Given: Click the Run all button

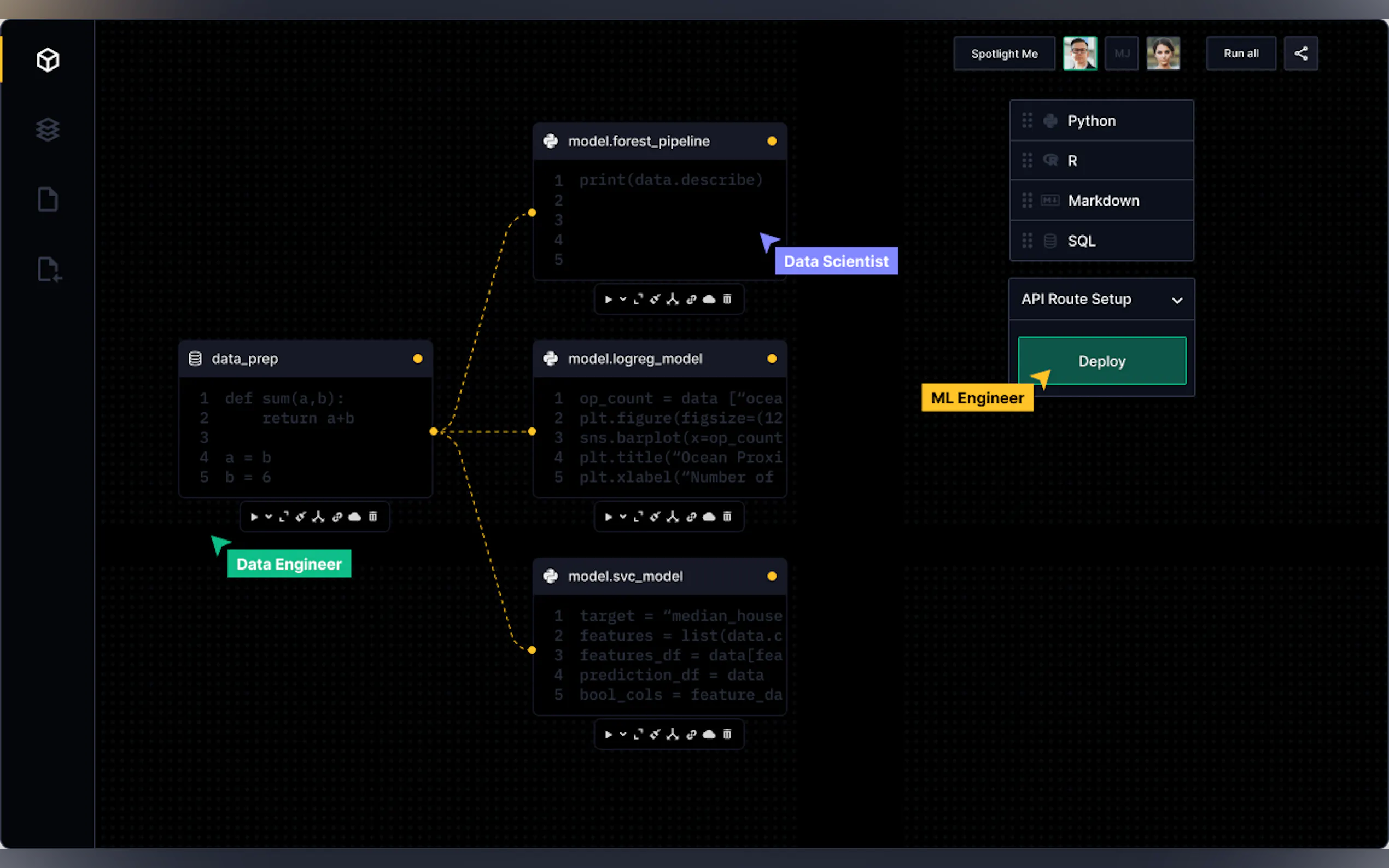Looking at the screenshot, I should click(x=1240, y=54).
